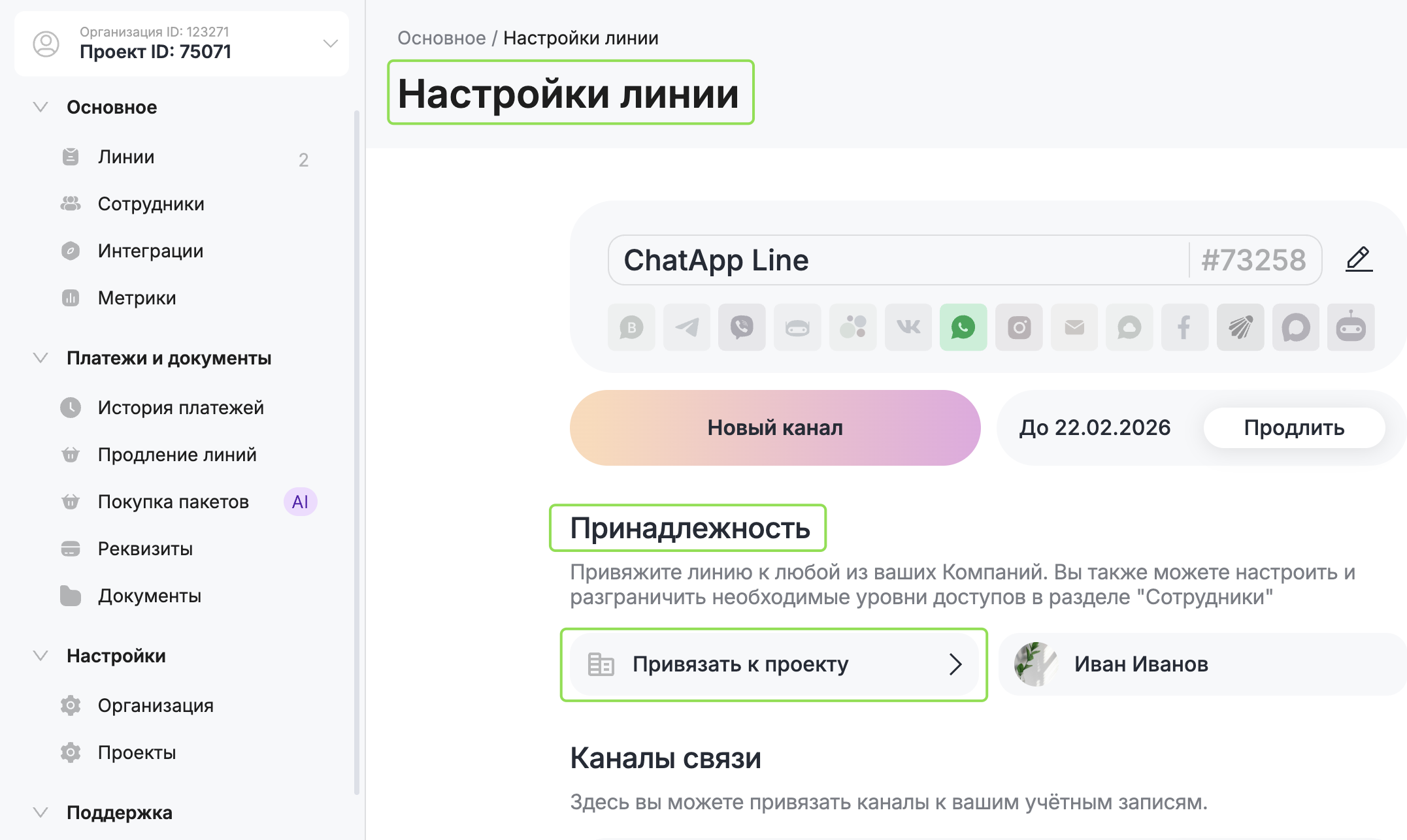Select the Telegram channel icon

click(x=687, y=327)
